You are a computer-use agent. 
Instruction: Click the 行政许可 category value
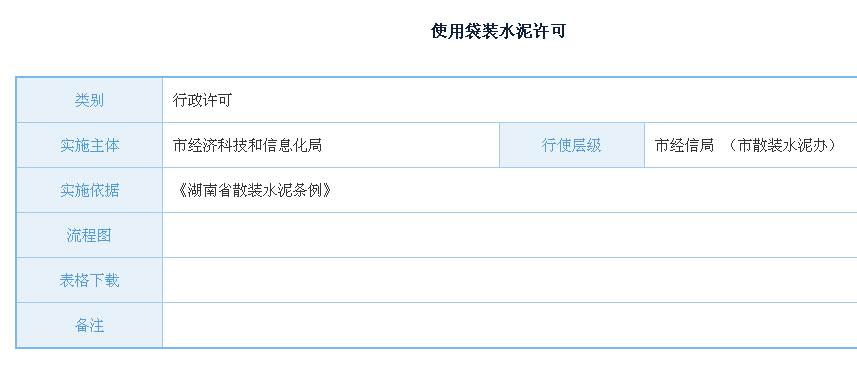pyautogui.click(x=202, y=100)
